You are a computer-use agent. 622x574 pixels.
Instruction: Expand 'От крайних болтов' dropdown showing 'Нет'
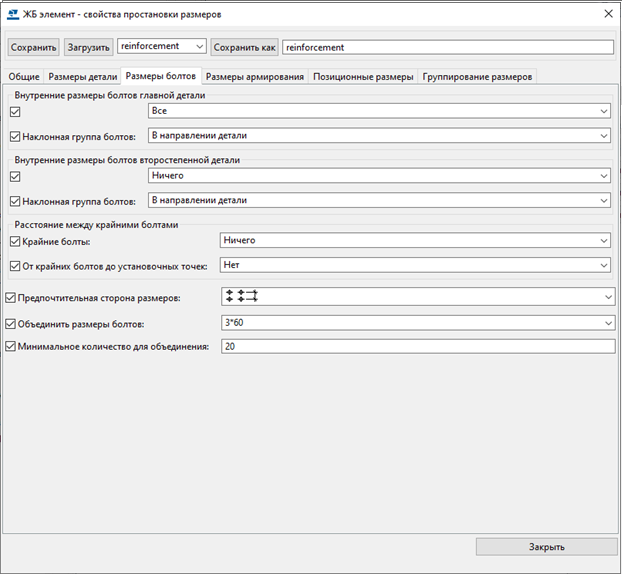click(x=414, y=266)
